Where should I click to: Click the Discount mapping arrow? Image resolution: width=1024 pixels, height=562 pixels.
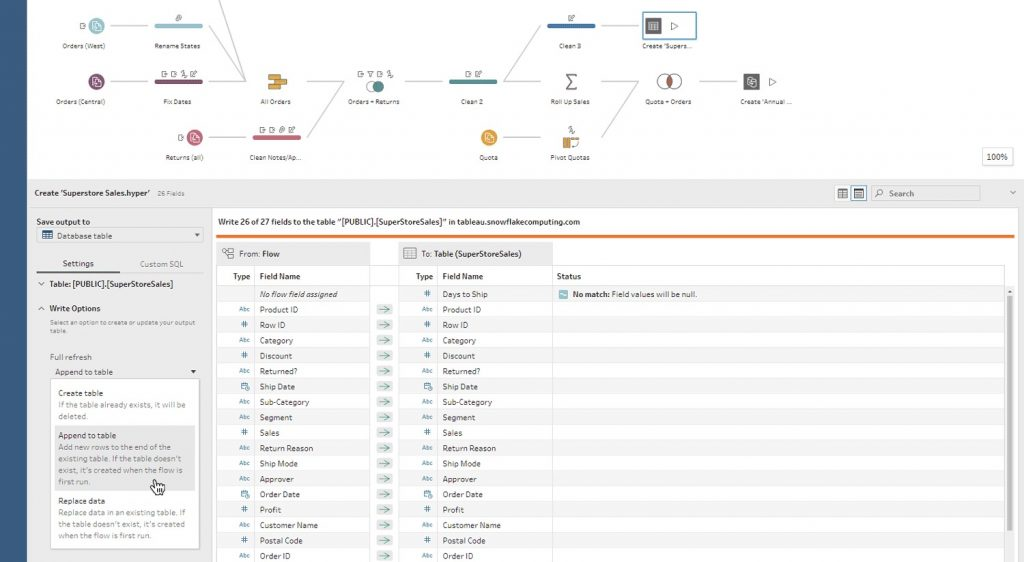point(384,356)
